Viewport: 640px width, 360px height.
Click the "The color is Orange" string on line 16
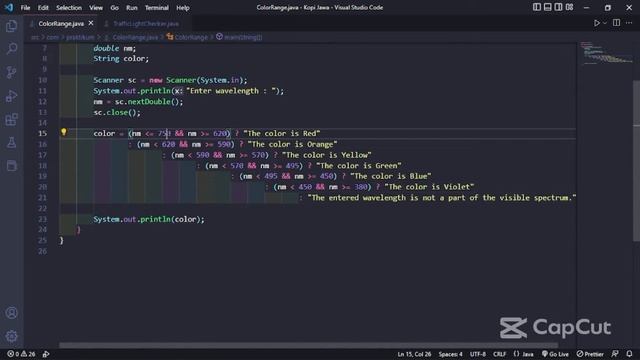292,144
